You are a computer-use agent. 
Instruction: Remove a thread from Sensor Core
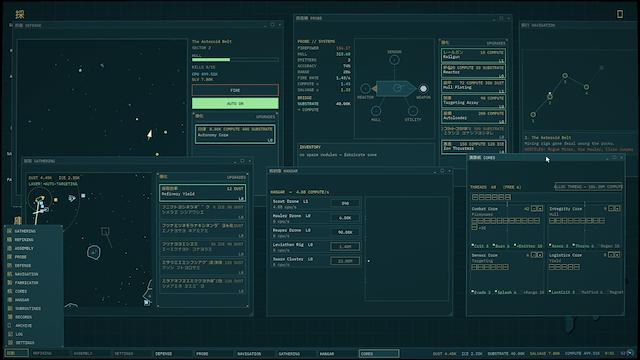tap(533, 255)
